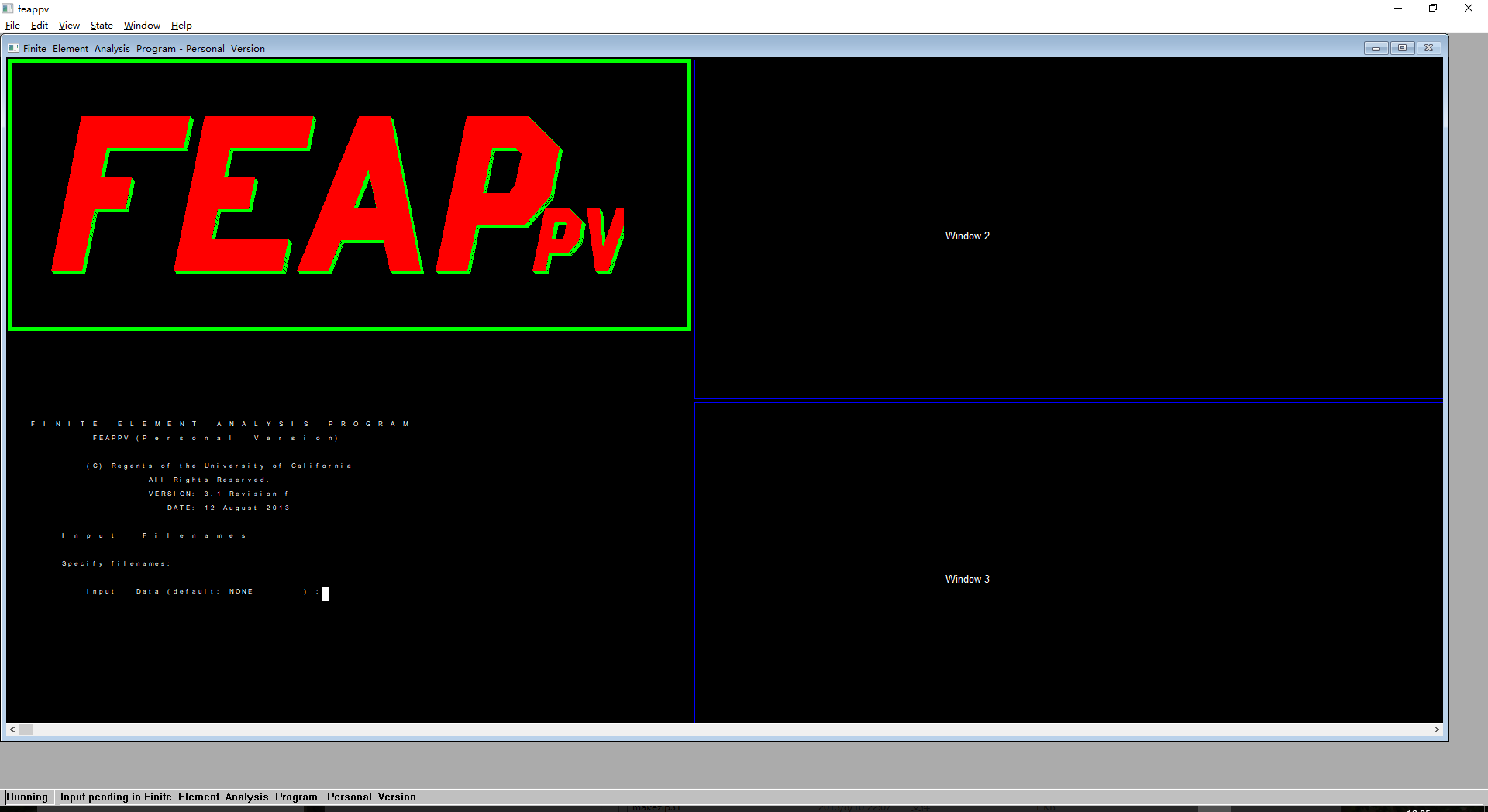The height and width of the screenshot is (812, 1488).
Task: Click the Input Data filename prompt cursor
Action: tap(325, 594)
